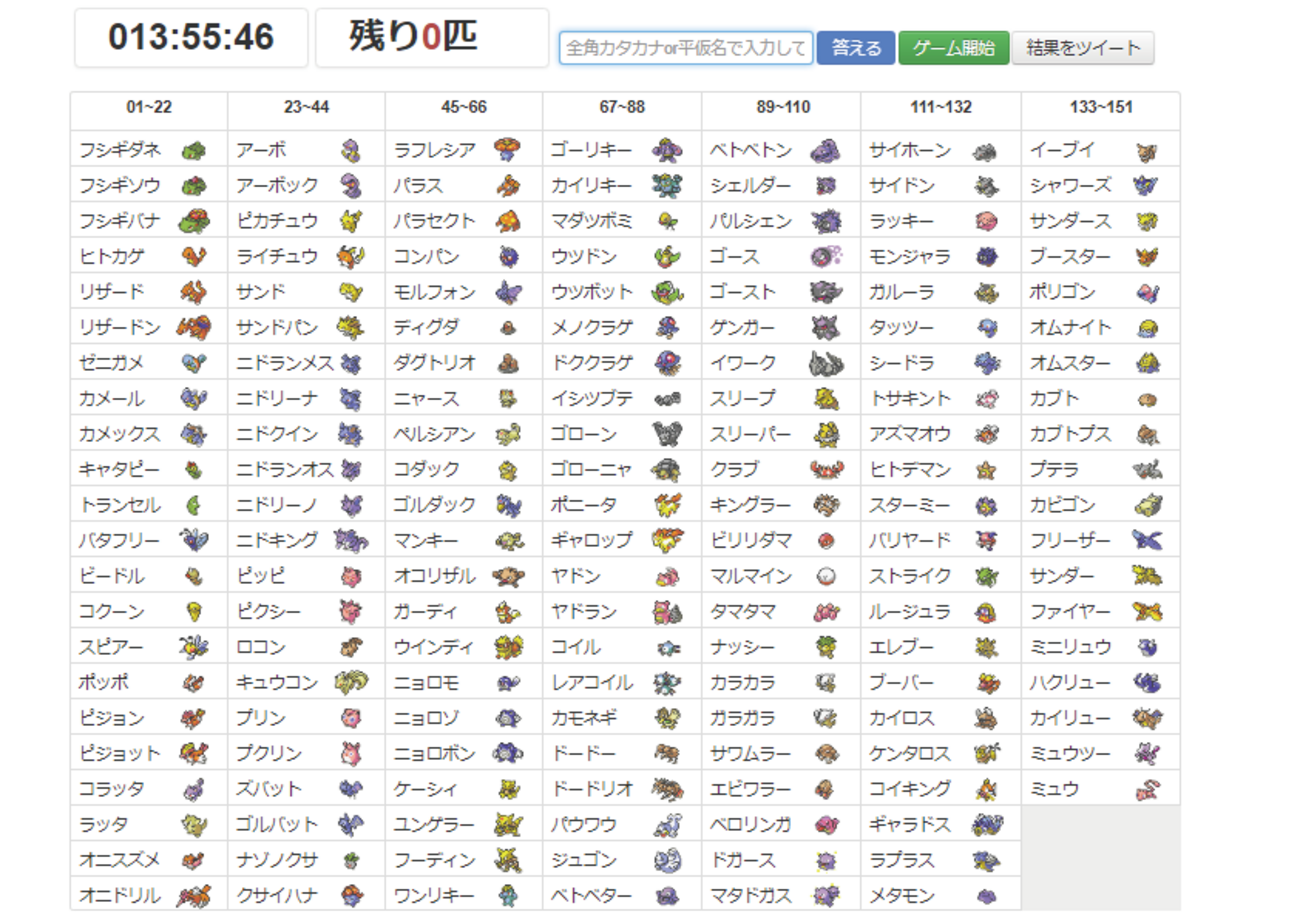The height and width of the screenshot is (920, 1300).
Task: Click the フリーザー sprite icon
Action: point(1146,540)
